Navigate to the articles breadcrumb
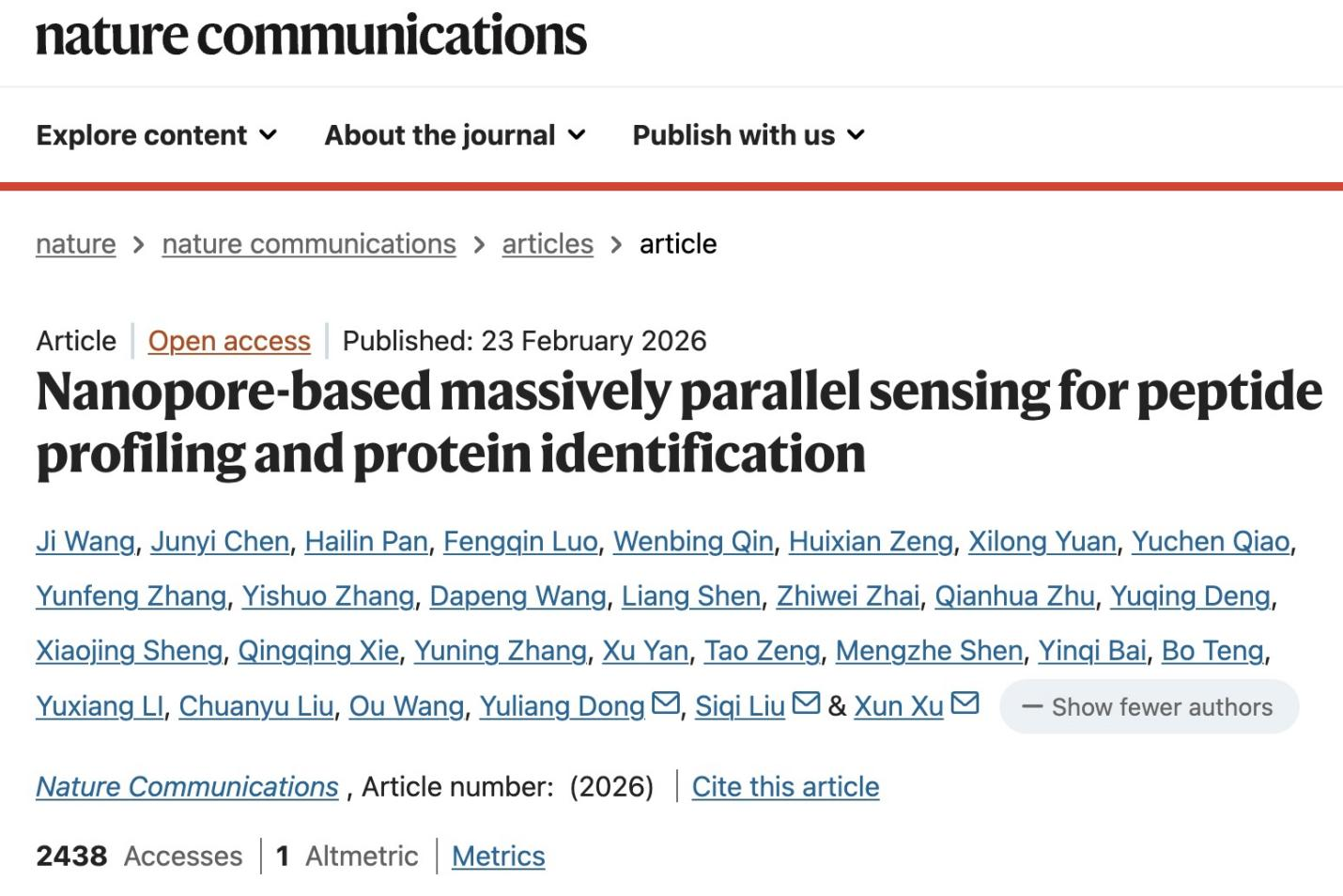This screenshot has width=1343, height=896. click(548, 244)
